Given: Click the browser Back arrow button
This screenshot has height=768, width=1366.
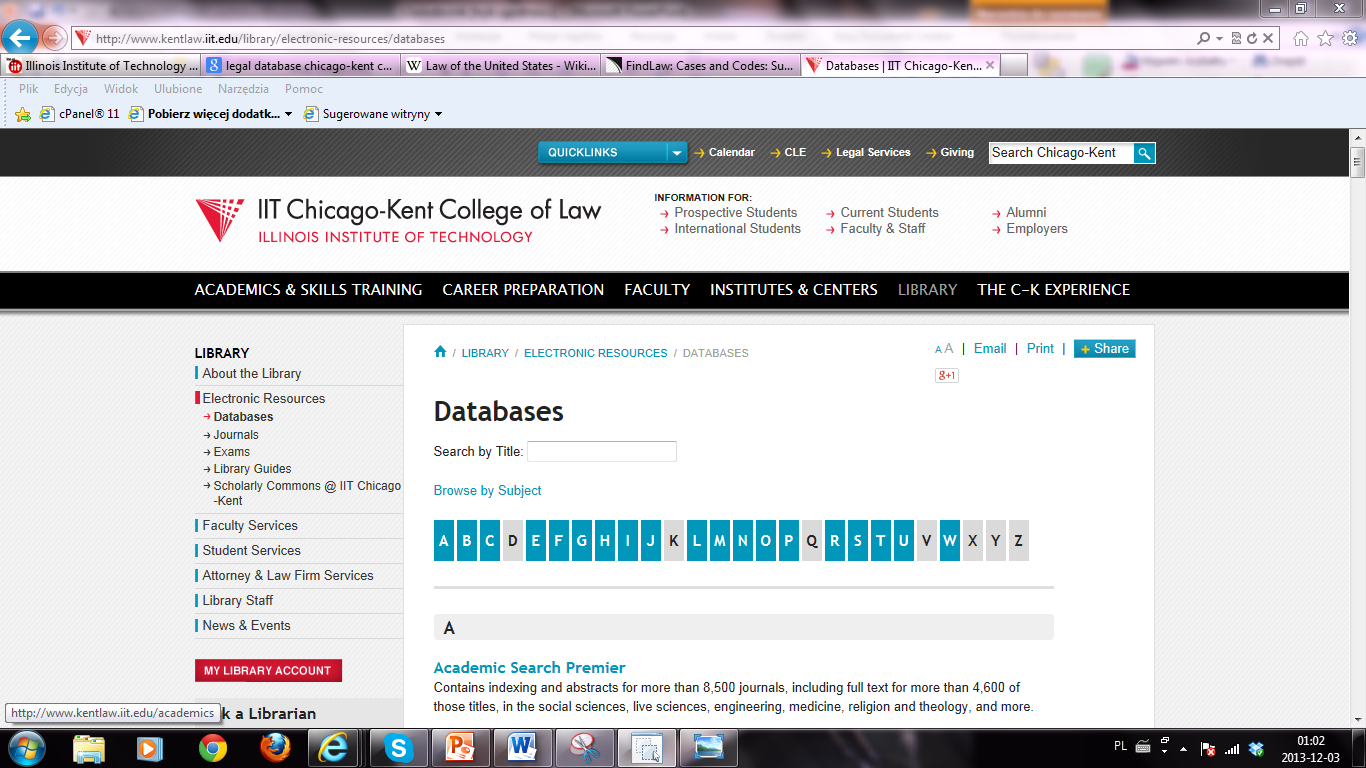Looking at the screenshot, I should (20, 38).
